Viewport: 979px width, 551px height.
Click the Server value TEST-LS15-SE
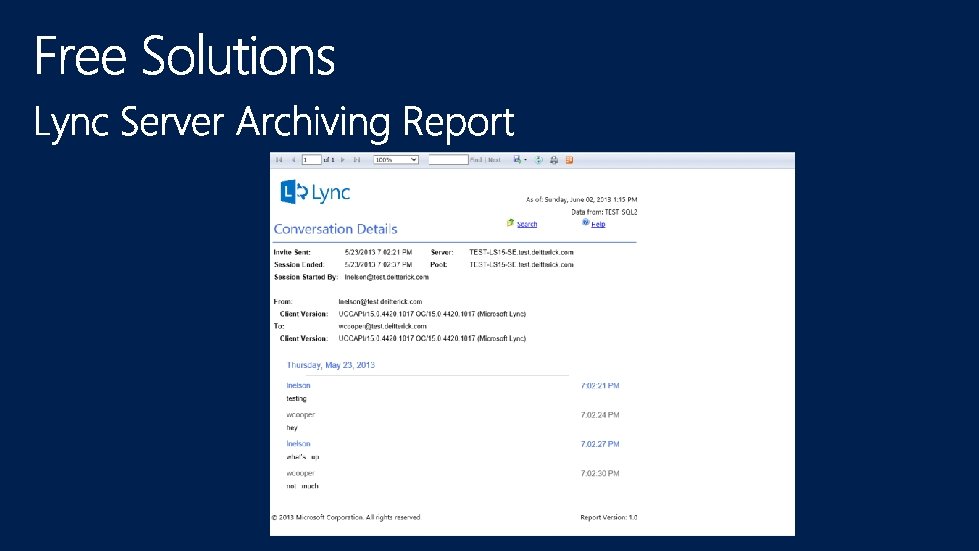pyautogui.click(x=521, y=252)
